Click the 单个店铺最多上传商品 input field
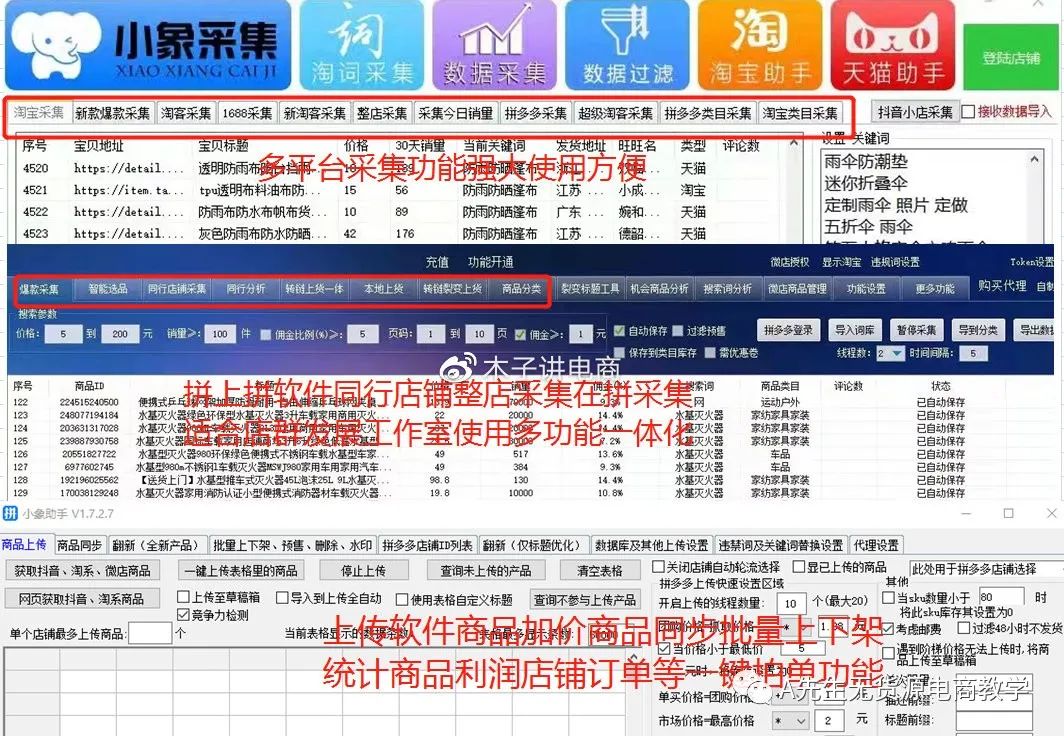1064x736 pixels. coord(149,634)
